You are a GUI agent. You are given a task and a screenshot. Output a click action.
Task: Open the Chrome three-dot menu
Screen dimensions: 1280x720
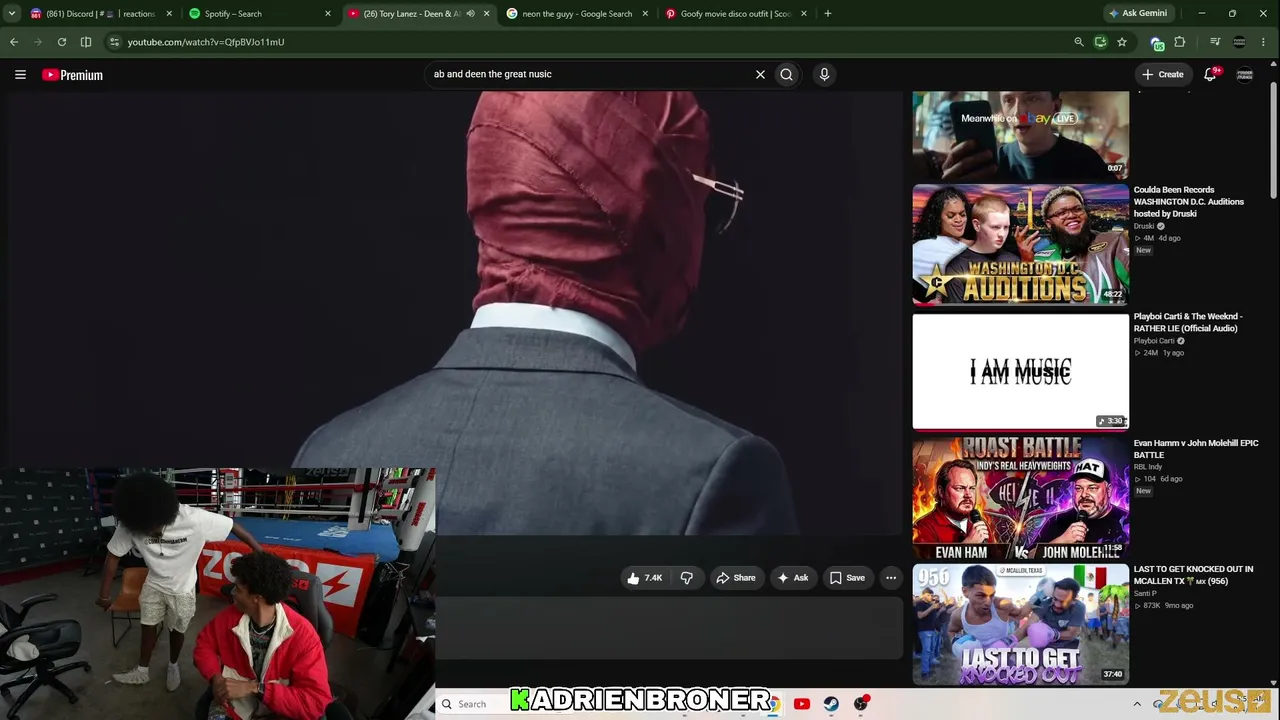pyautogui.click(x=1264, y=42)
